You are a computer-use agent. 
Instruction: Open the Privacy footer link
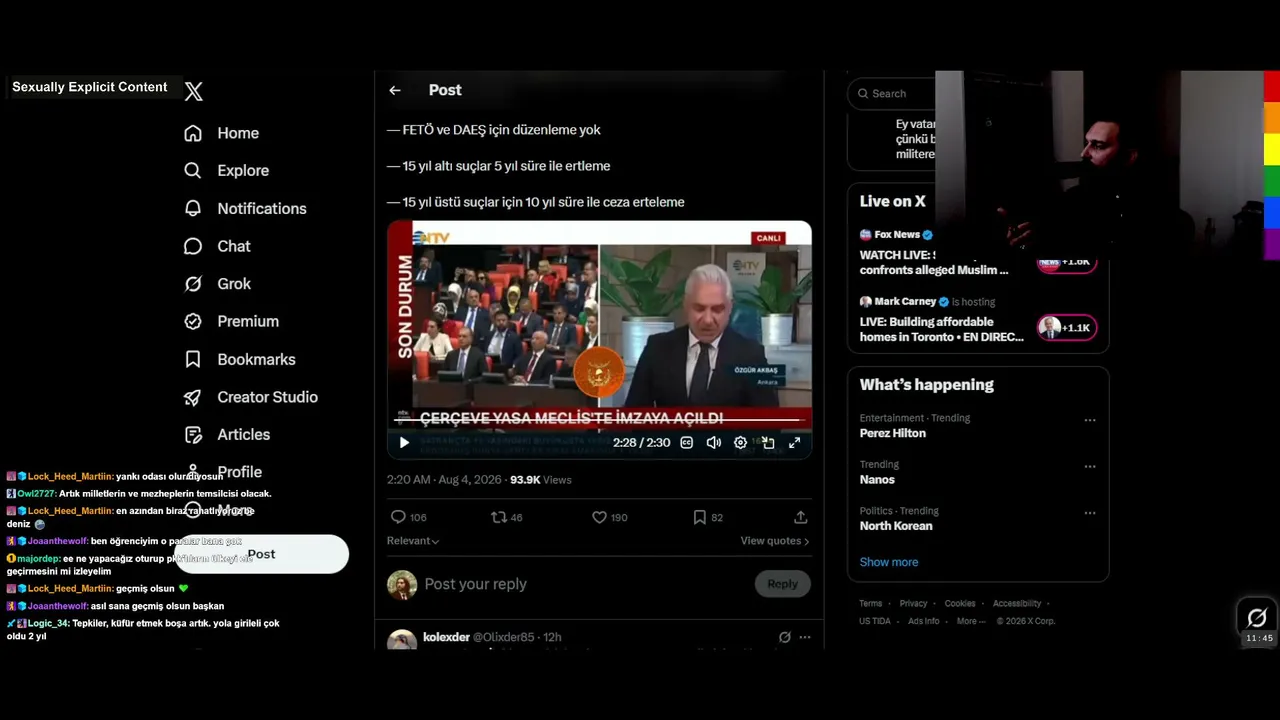coord(914,604)
